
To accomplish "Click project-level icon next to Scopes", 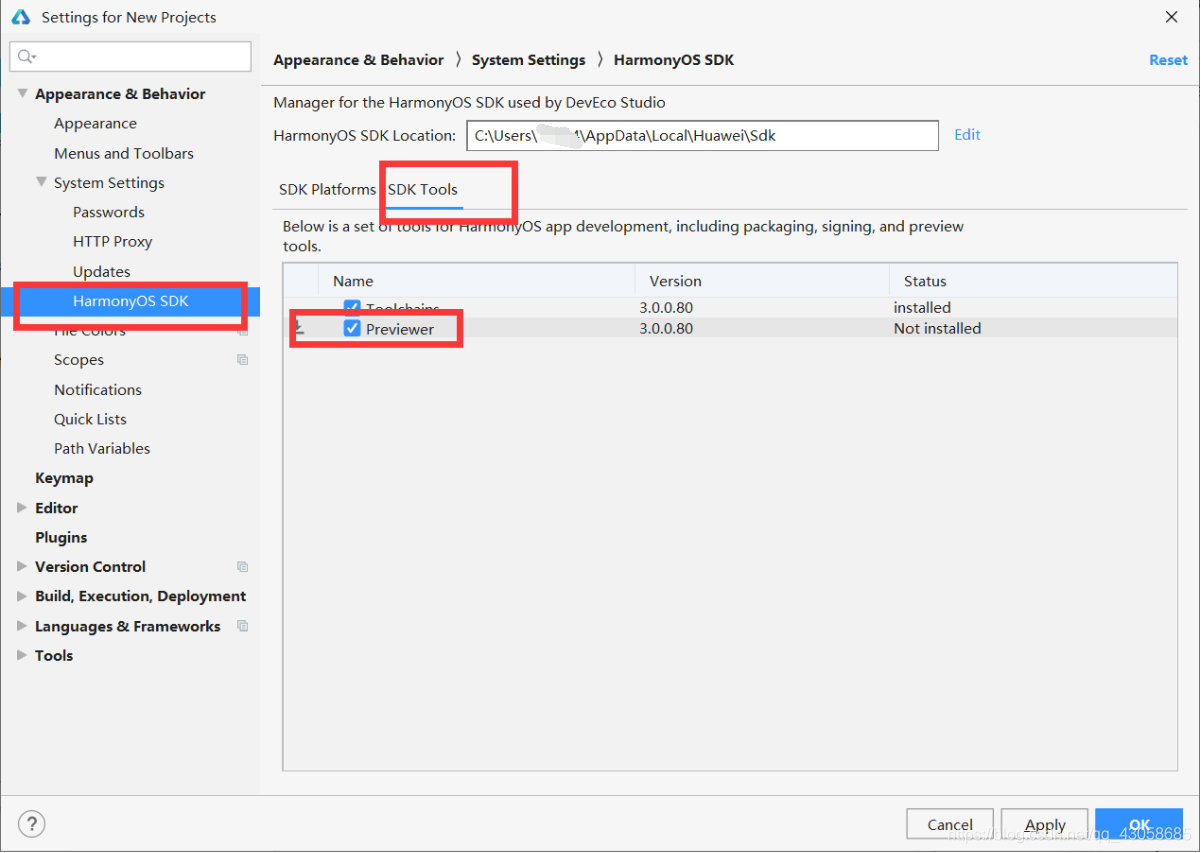I will pos(242,360).
